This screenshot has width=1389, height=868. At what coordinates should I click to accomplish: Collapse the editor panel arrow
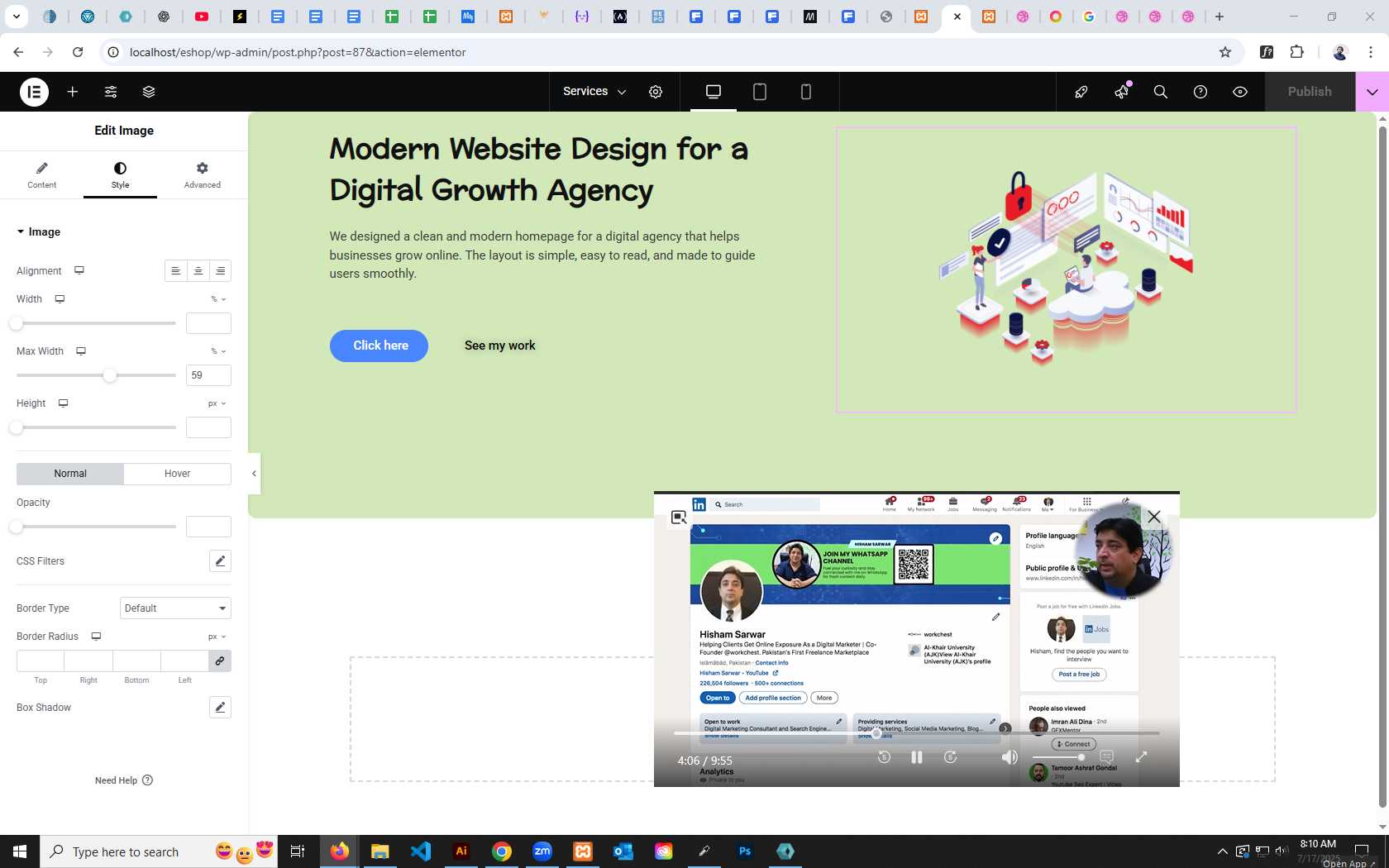click(254, 474)
